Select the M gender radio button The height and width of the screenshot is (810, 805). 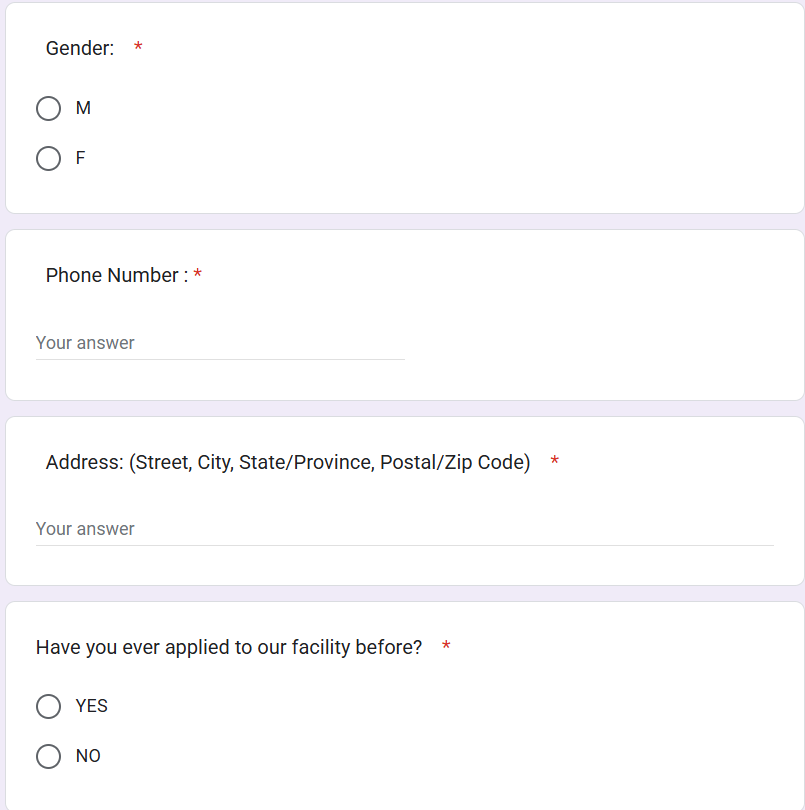click(48, 108)
